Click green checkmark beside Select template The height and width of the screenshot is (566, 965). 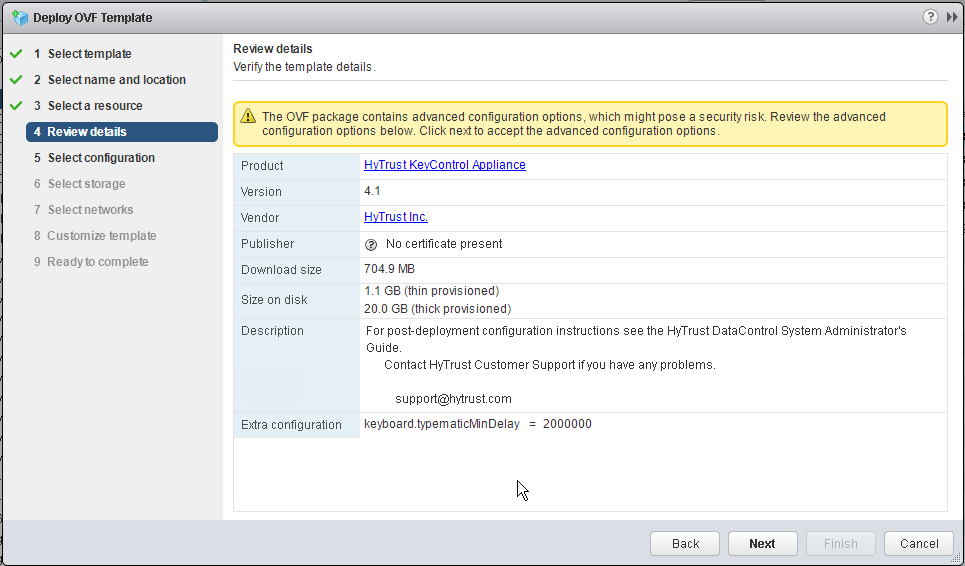coord(16,54)
